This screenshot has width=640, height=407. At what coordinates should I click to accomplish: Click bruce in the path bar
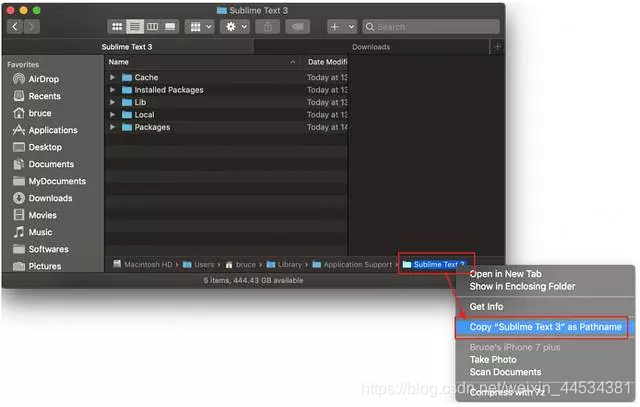coord(240,265)
